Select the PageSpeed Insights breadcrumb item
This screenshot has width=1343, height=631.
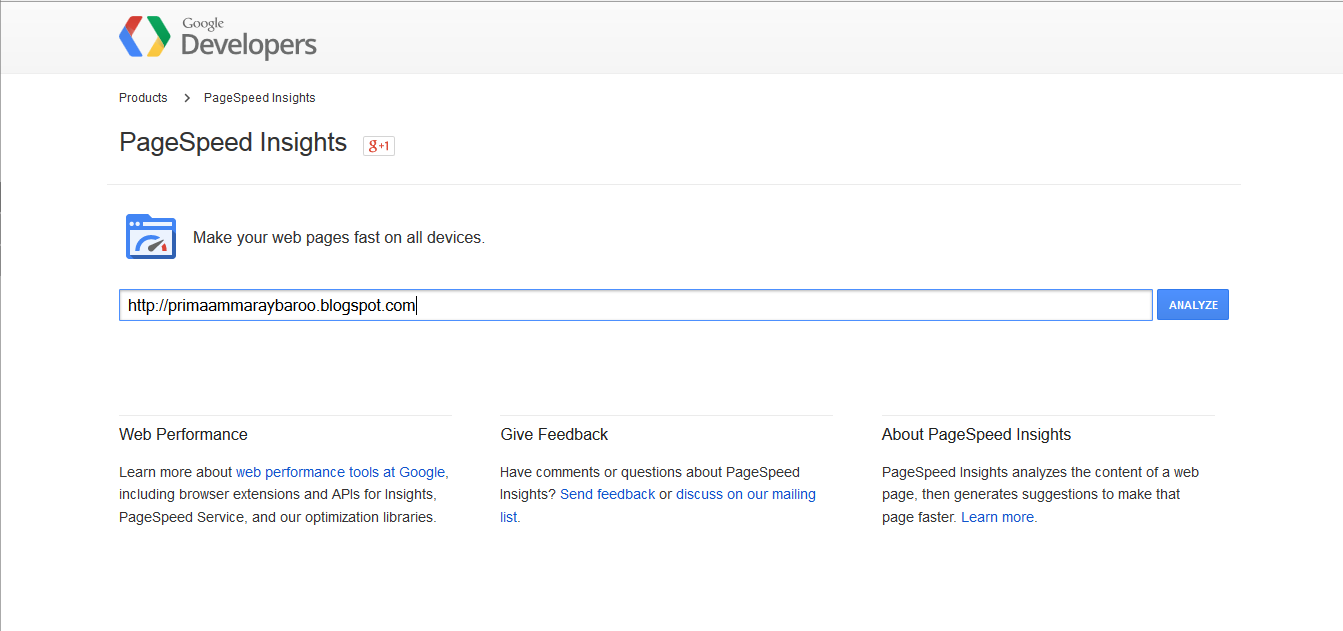point(259,98)
